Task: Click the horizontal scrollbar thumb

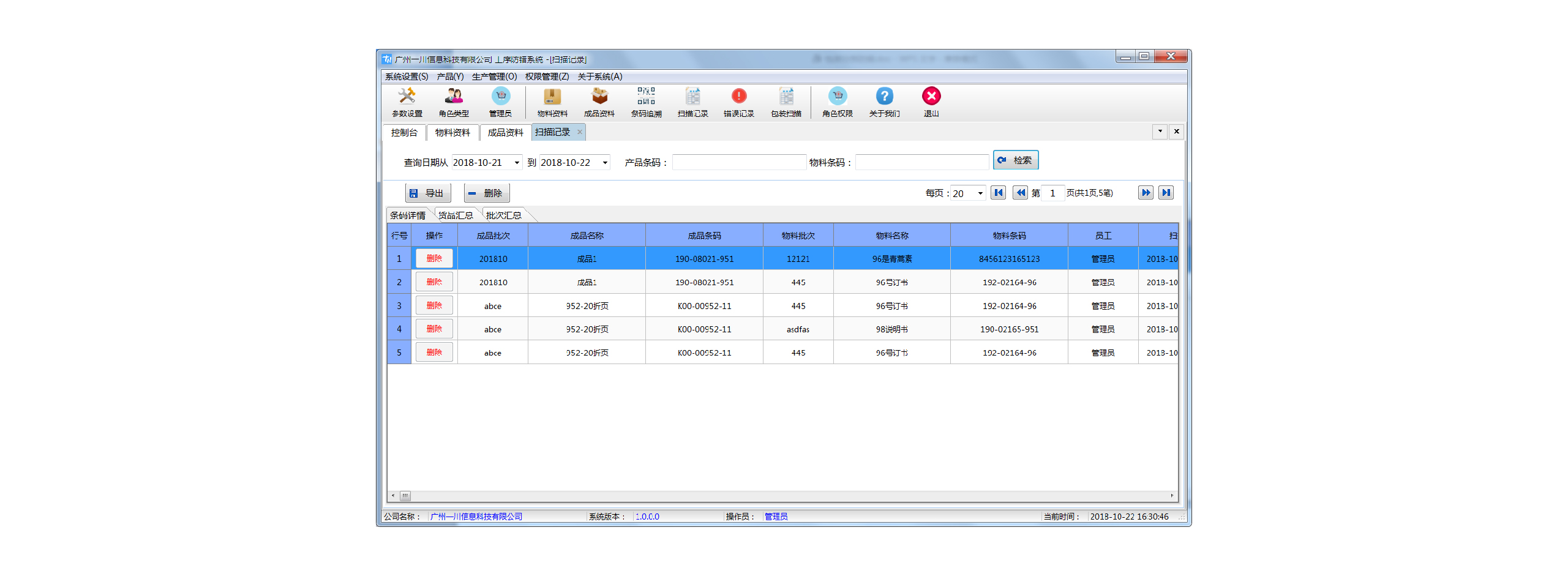Action: 405,496
